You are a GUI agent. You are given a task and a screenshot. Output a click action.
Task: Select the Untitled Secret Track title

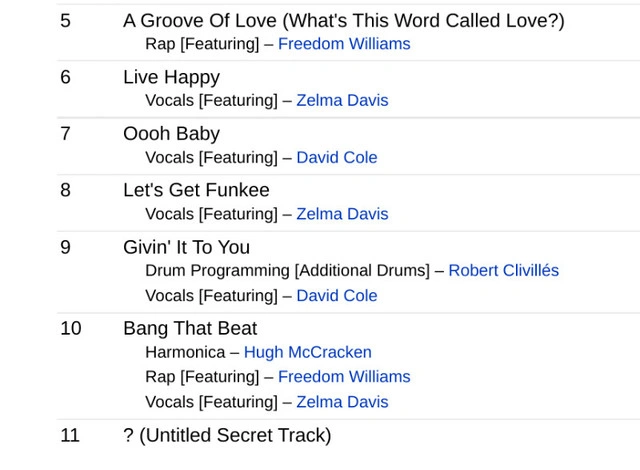[227, 435]
